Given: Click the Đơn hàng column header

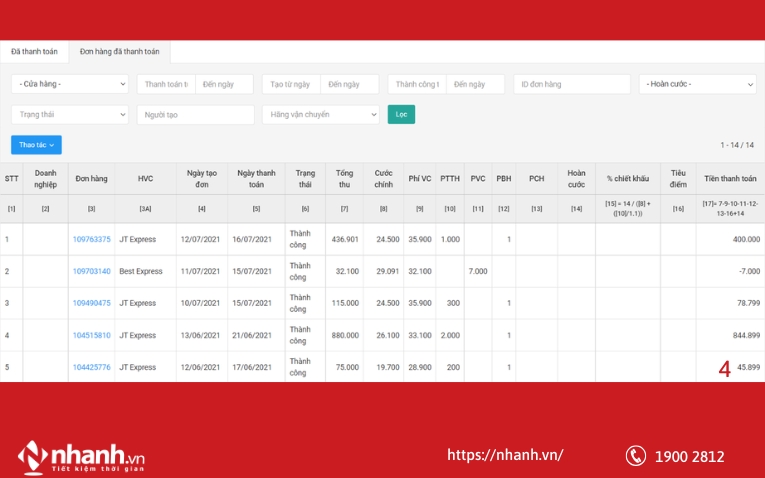Looking at the screenshot, I should [91, 179].
